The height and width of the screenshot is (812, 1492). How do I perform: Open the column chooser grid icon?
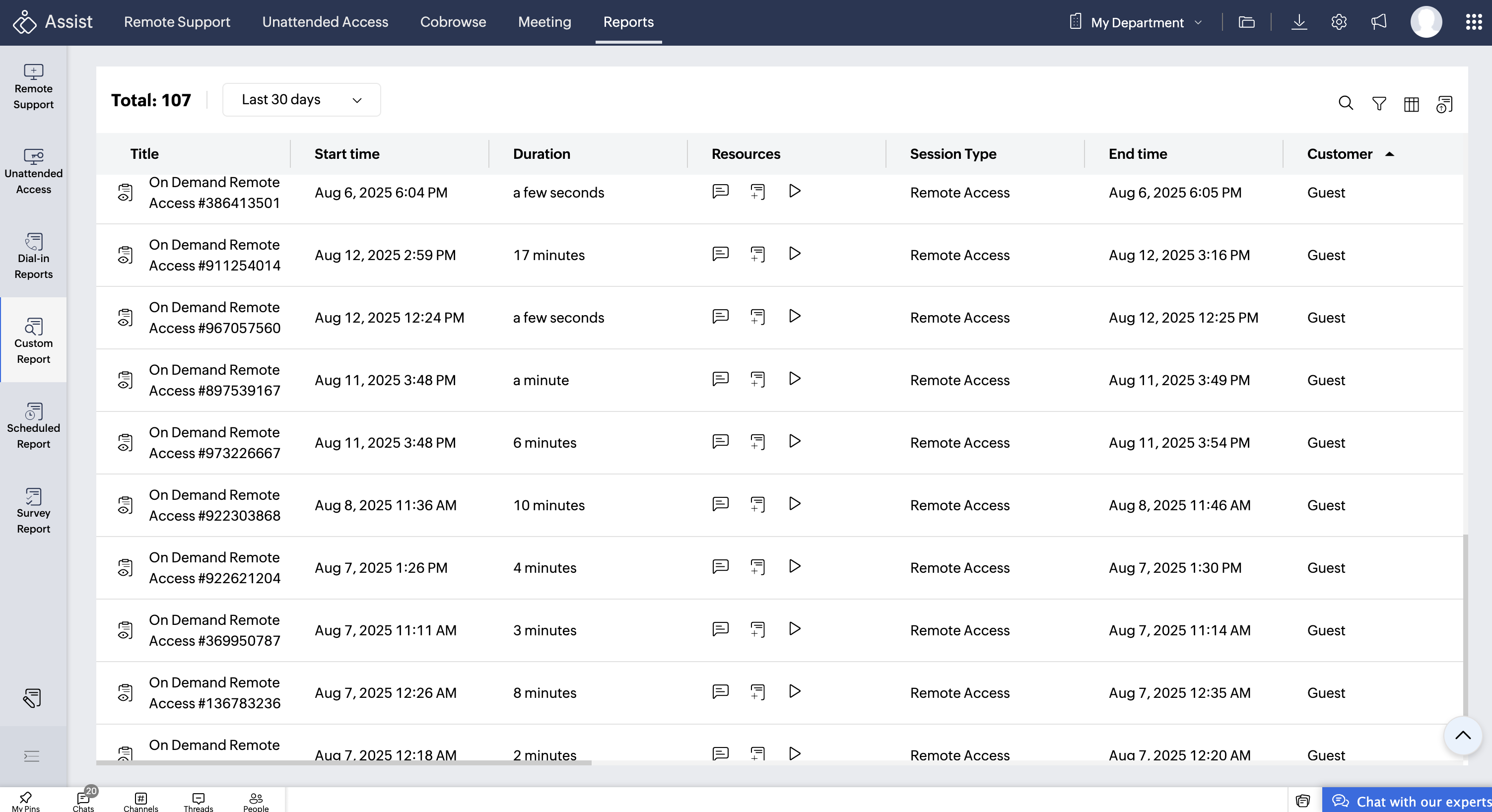1412,104
